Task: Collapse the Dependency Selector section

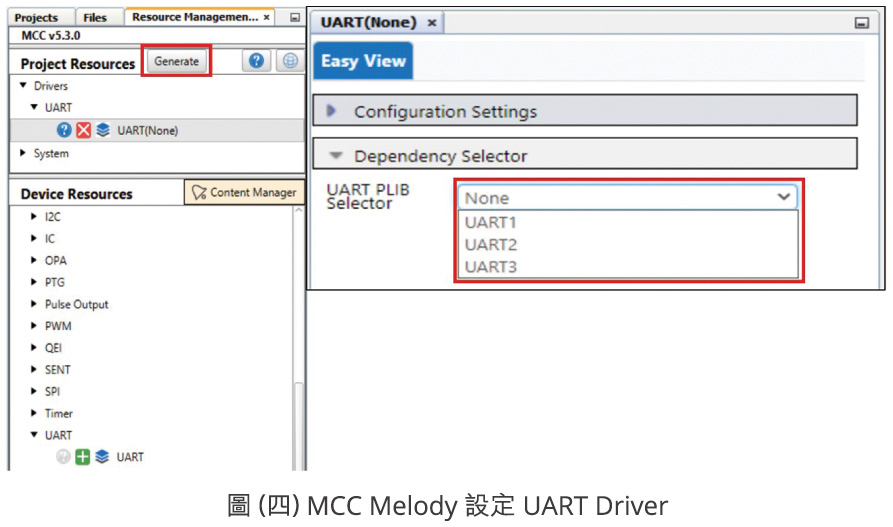Action: tap(335, 156)
